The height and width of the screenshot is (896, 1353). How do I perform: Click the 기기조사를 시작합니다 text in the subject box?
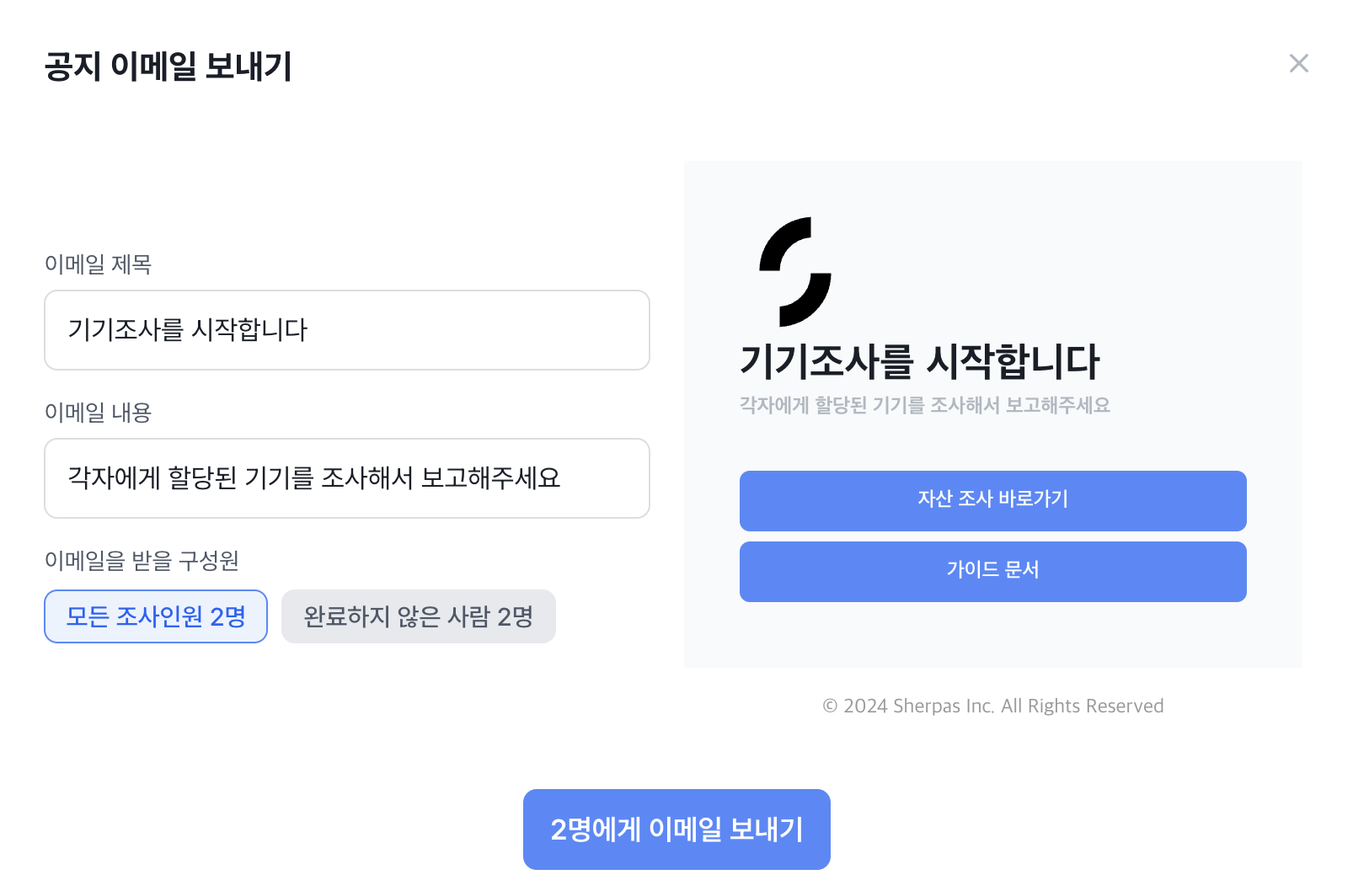point(187,329)
